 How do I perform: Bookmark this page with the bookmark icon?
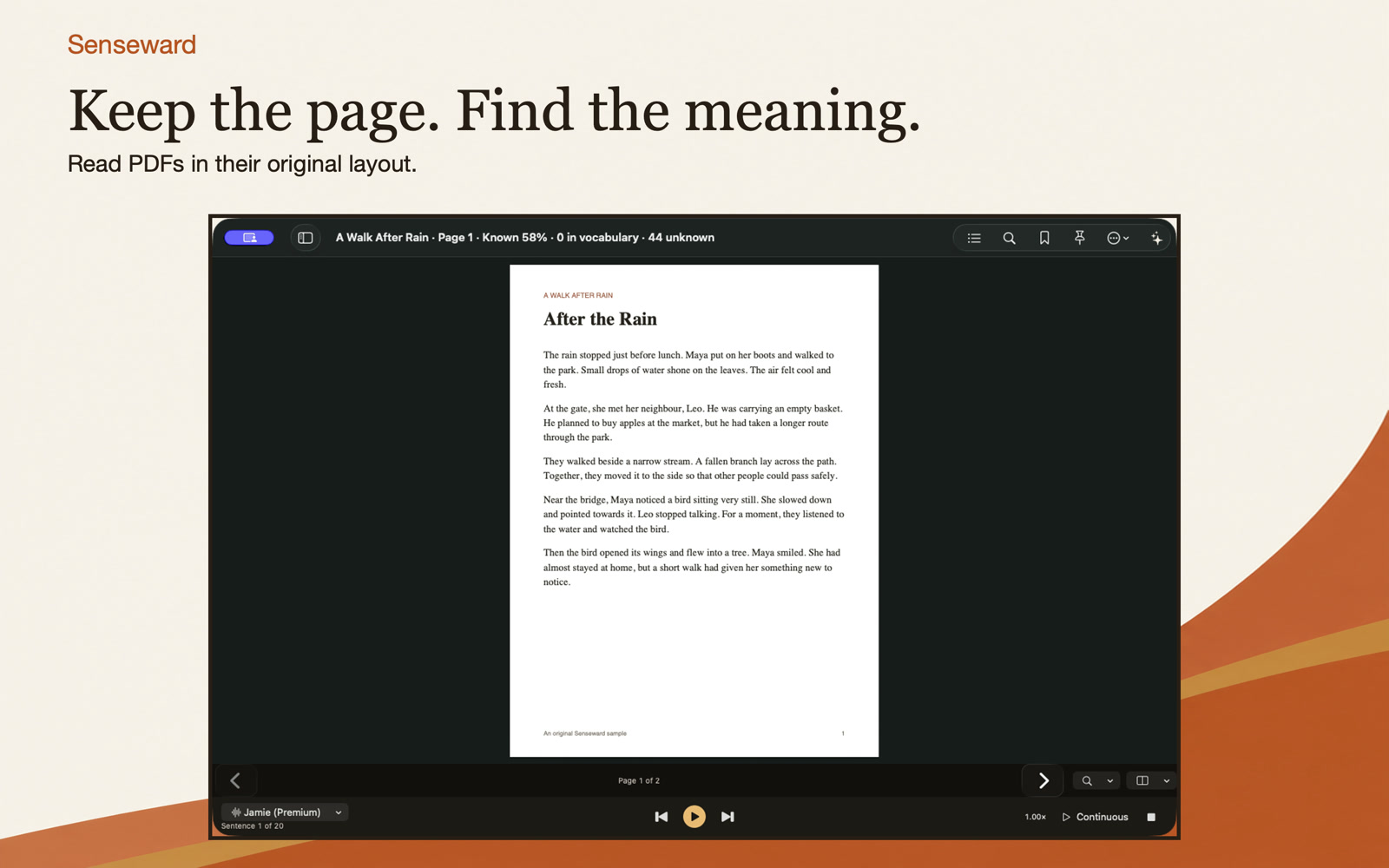coord(1044,238)
